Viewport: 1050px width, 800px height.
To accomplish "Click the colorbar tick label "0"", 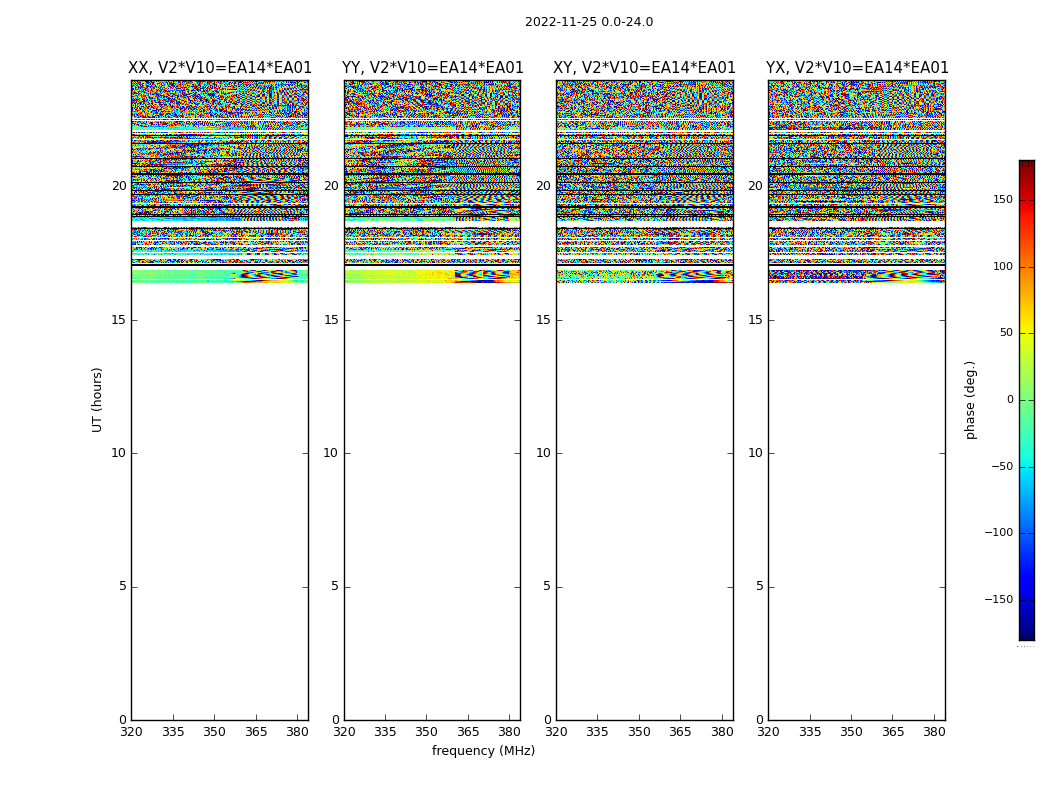I will pyautogui.click(x=1010, y=400).
